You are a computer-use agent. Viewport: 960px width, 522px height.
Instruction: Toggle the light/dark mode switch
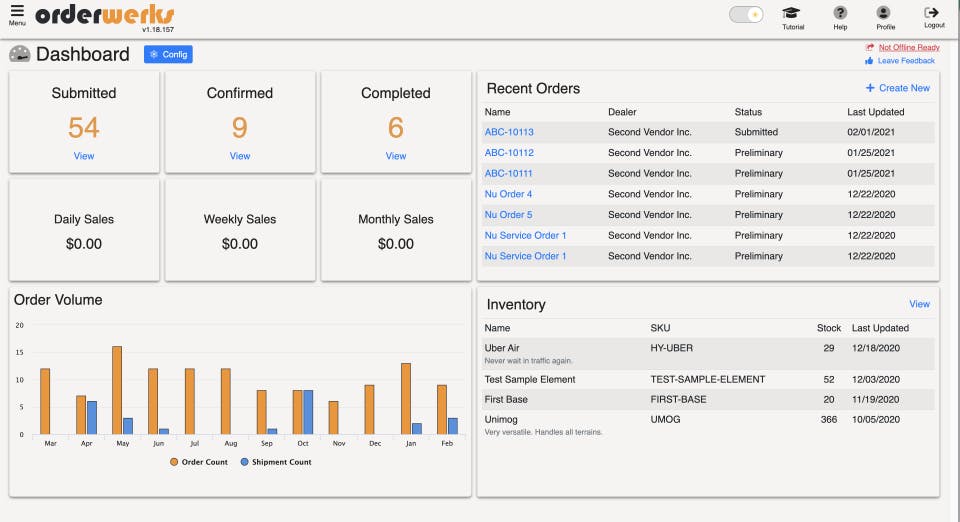click(746, 14)
